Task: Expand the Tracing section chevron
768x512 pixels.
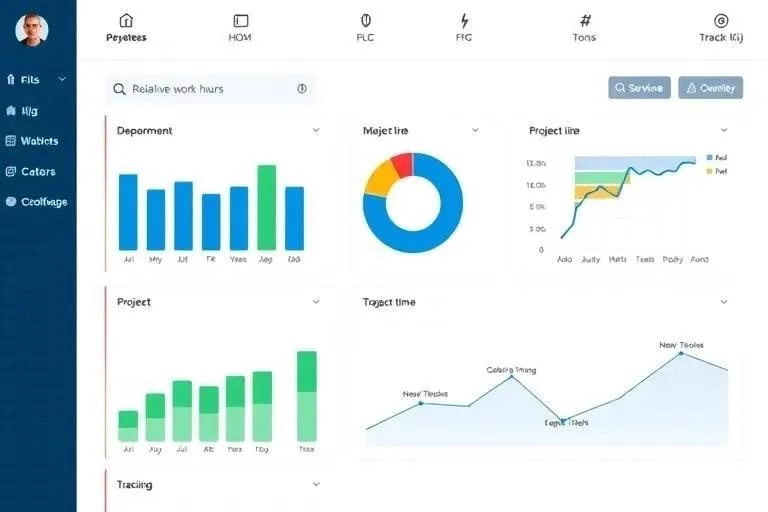Action: pos(316,484)
